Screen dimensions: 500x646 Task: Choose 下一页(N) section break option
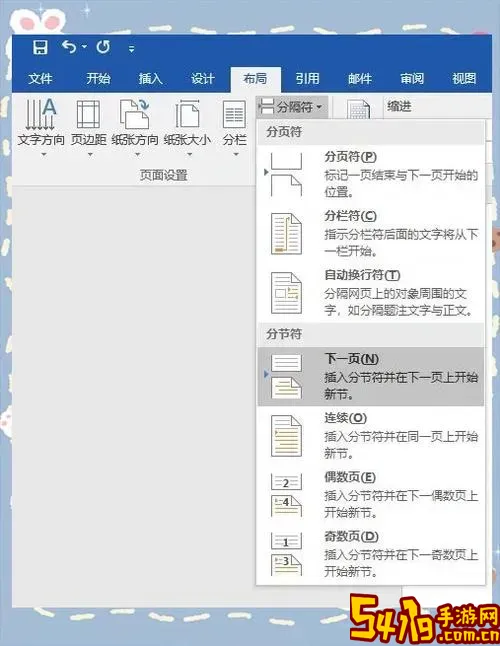point(371,377)
